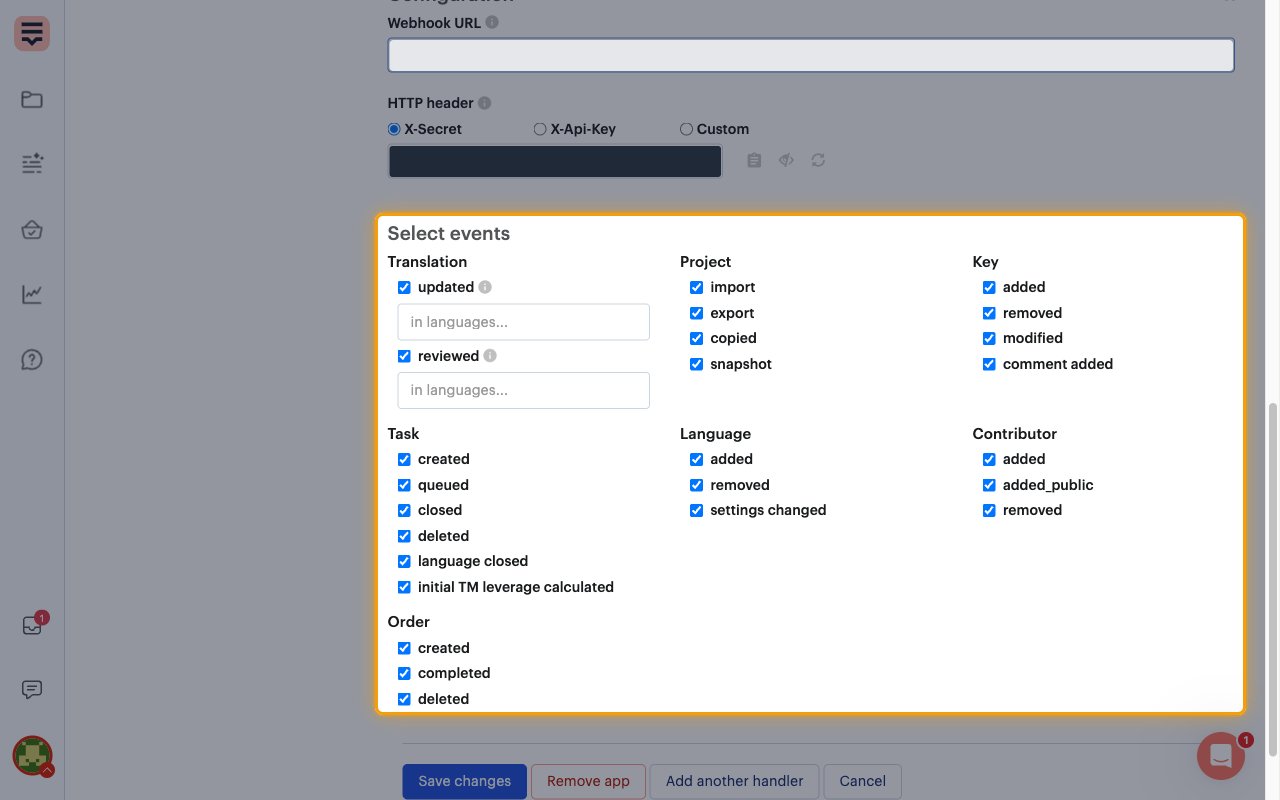Open the Statistics chart icon in sidebar
1280x800 pixels.
point(32,294)
